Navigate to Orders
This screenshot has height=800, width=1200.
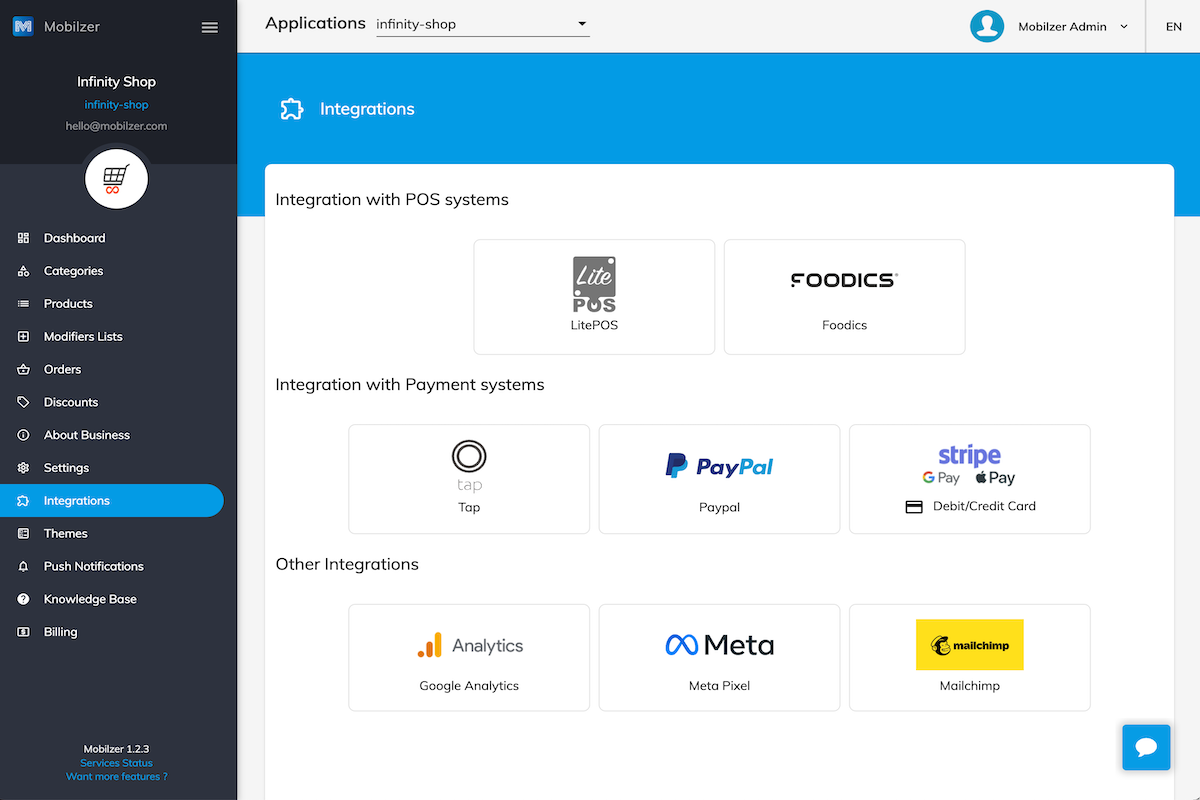112,370
